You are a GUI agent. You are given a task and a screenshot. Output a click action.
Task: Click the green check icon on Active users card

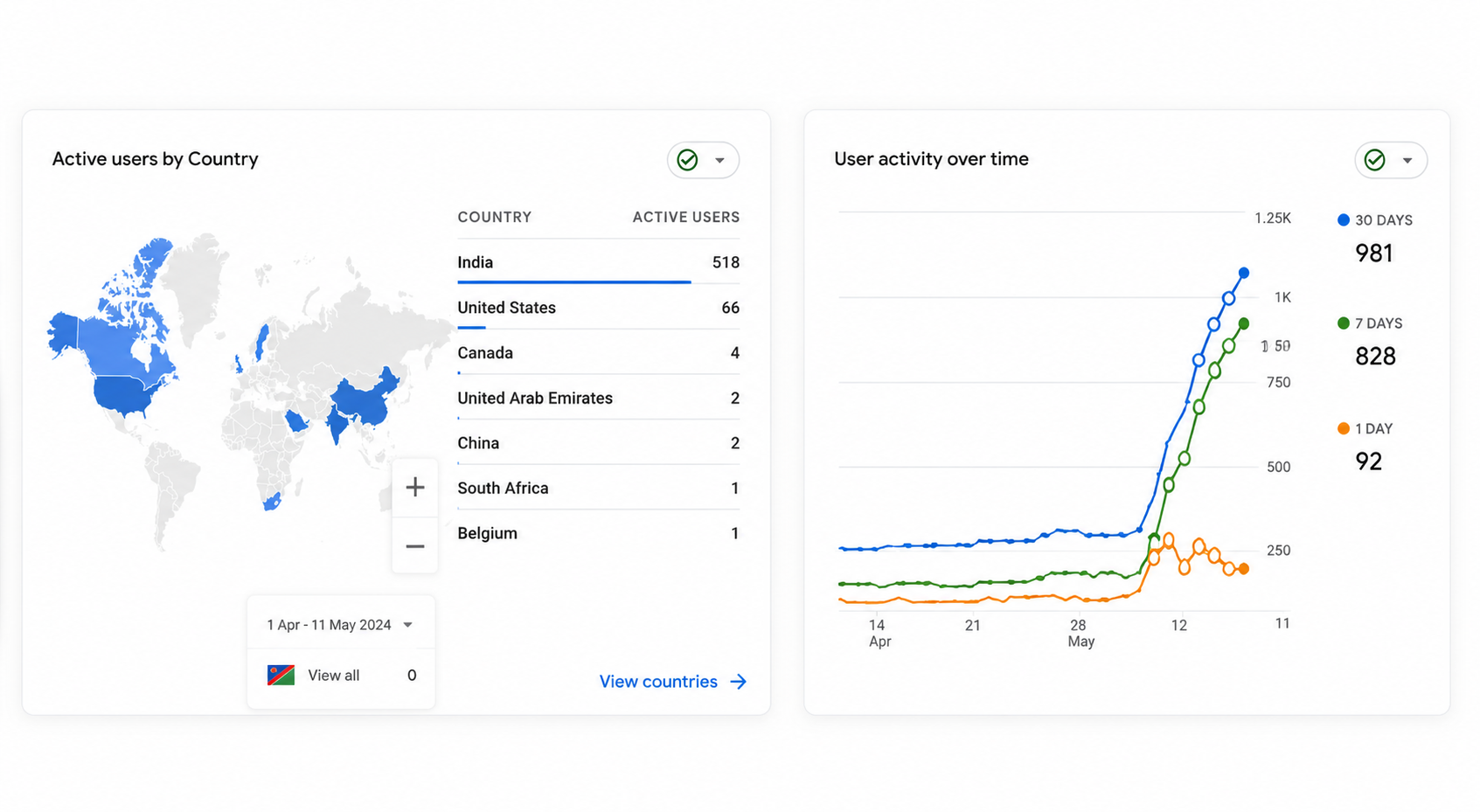(x=688, y=160)
